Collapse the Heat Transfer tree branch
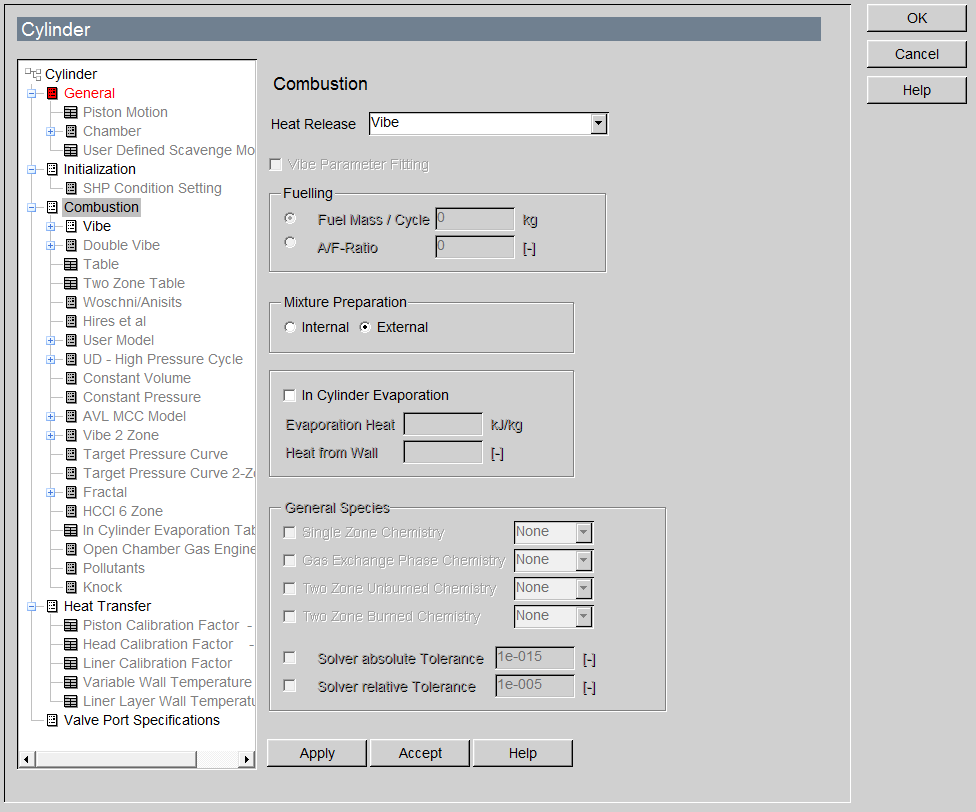The image size is (976, 812). pyautogui.click(x=32, y=606)
